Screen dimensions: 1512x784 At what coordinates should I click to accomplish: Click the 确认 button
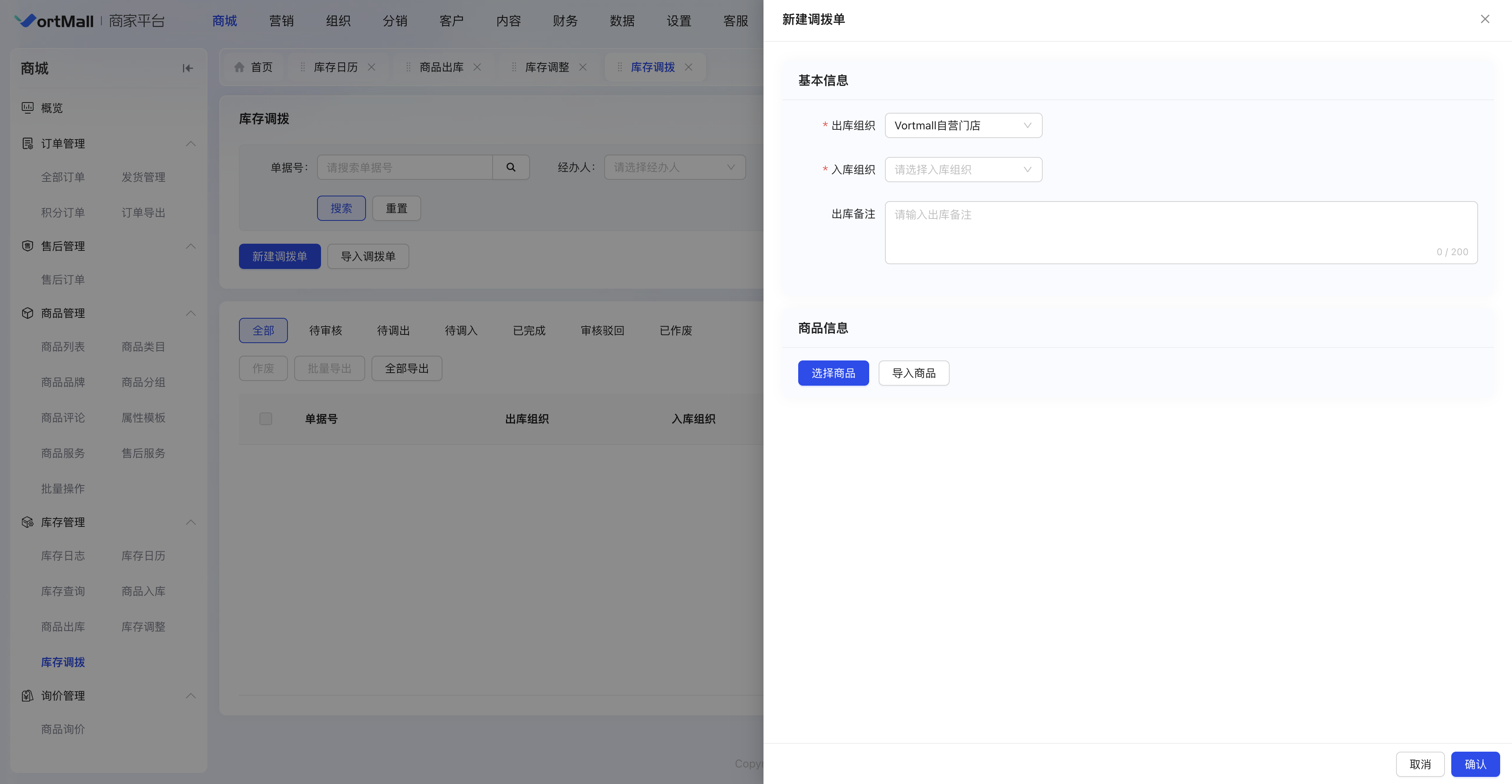coord(1475,764)
